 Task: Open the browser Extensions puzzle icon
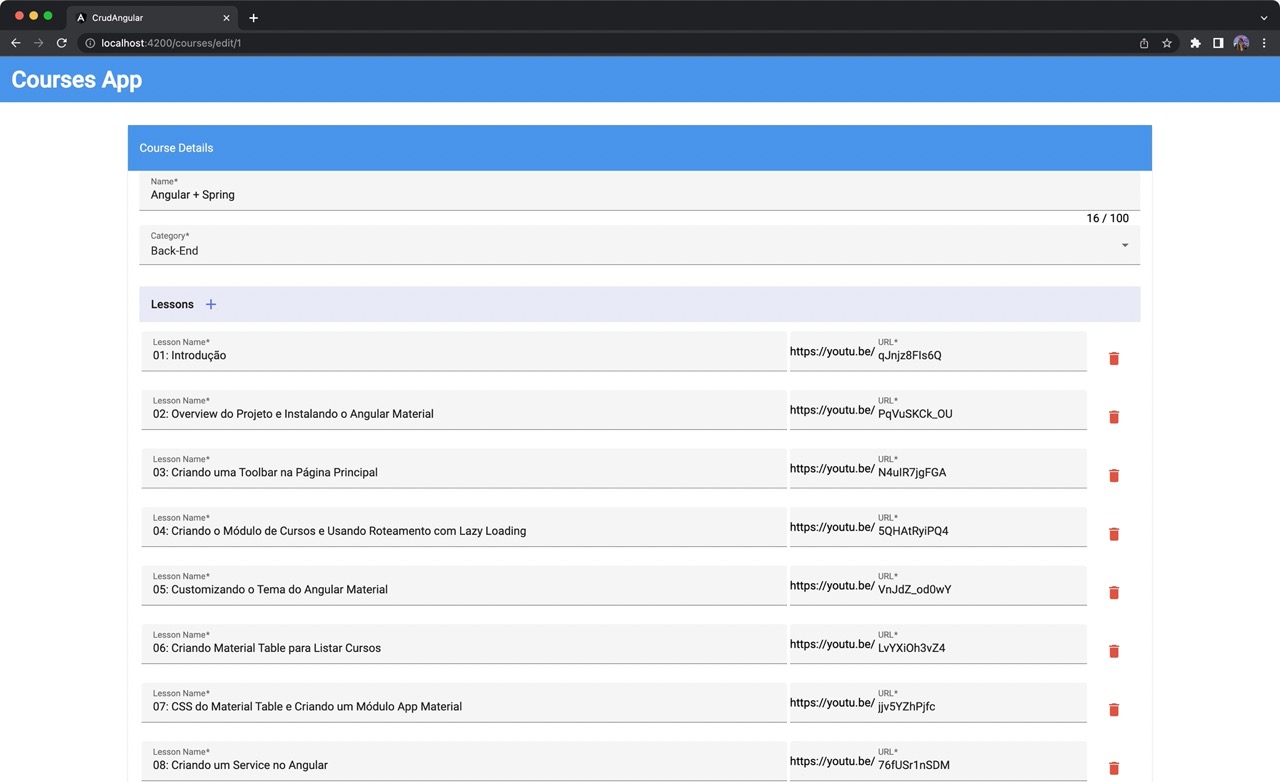(x=1195, y=43)
